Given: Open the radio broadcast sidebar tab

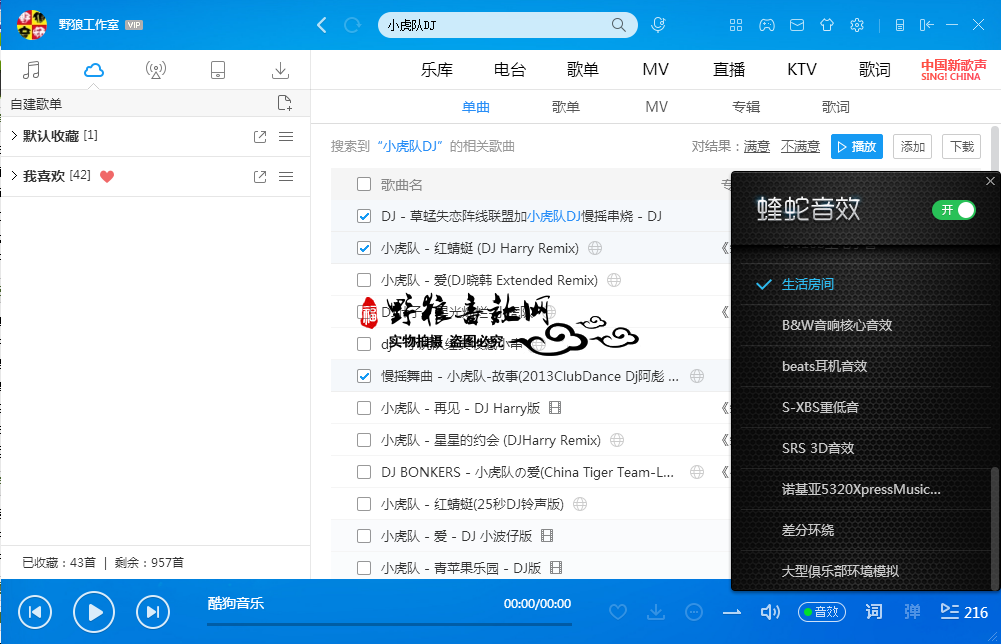Looking at the screenshot, I should point(156,70).
